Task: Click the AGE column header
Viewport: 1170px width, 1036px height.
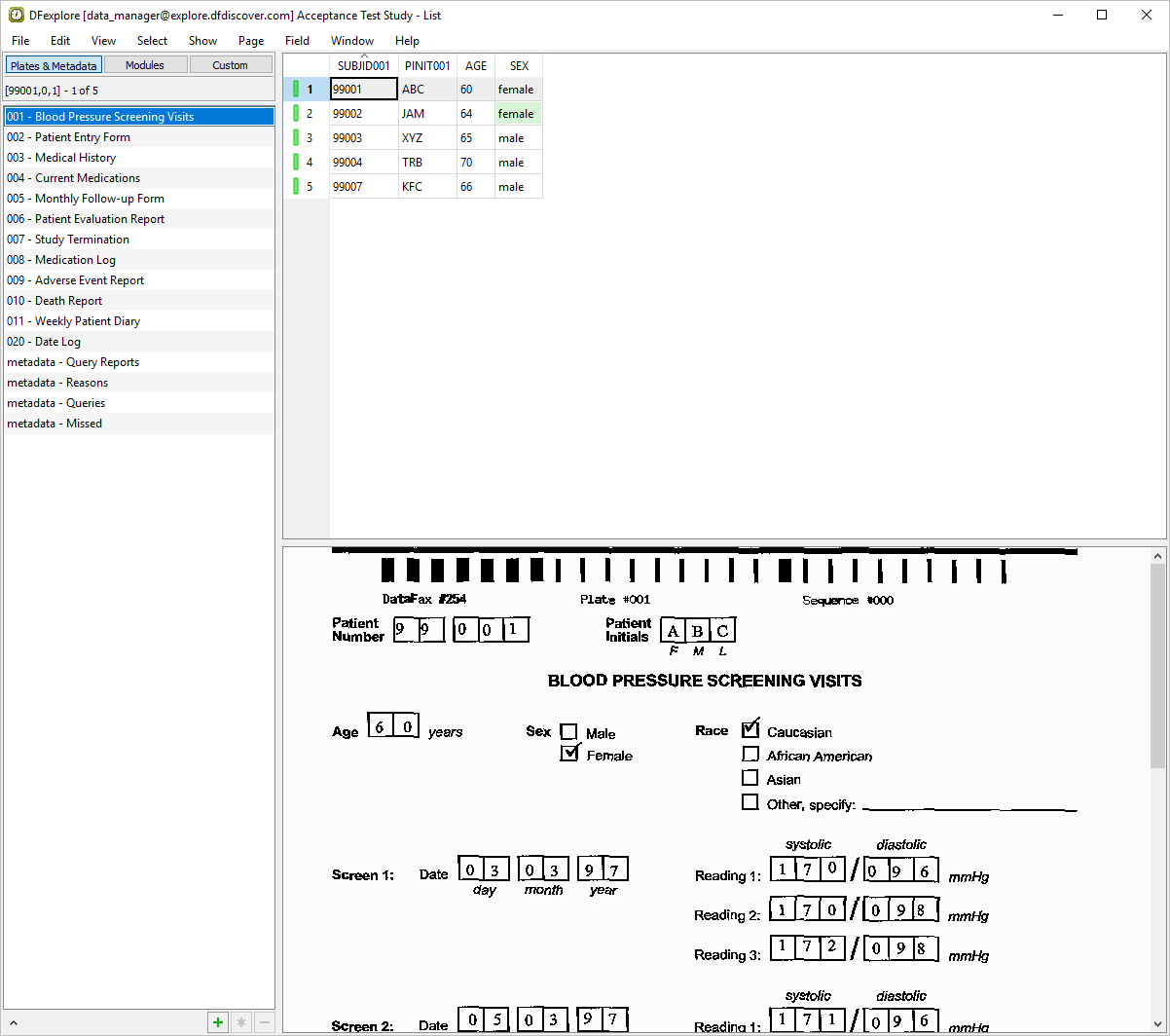Action: coord(476,66)
